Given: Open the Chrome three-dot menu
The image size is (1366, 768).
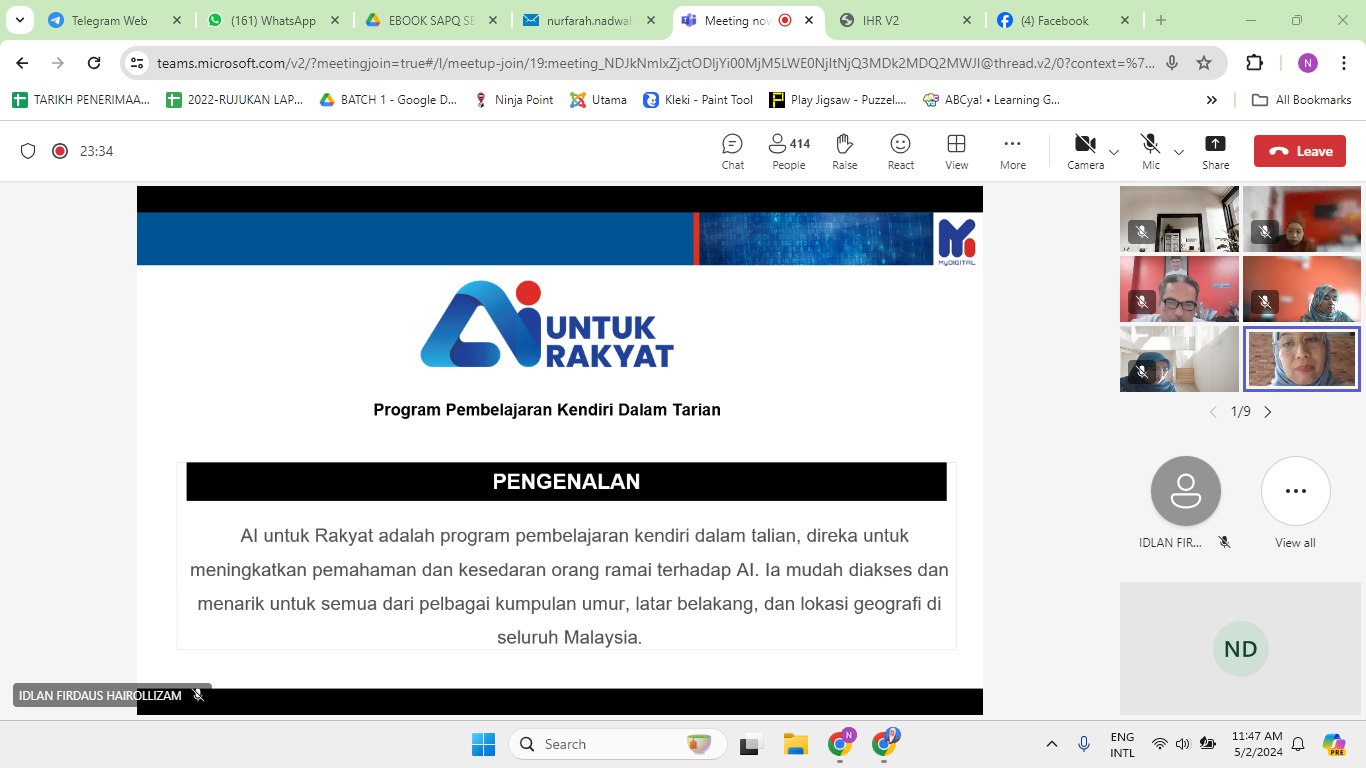Looking at the screenshot, I should click(x=1342, y=63).
